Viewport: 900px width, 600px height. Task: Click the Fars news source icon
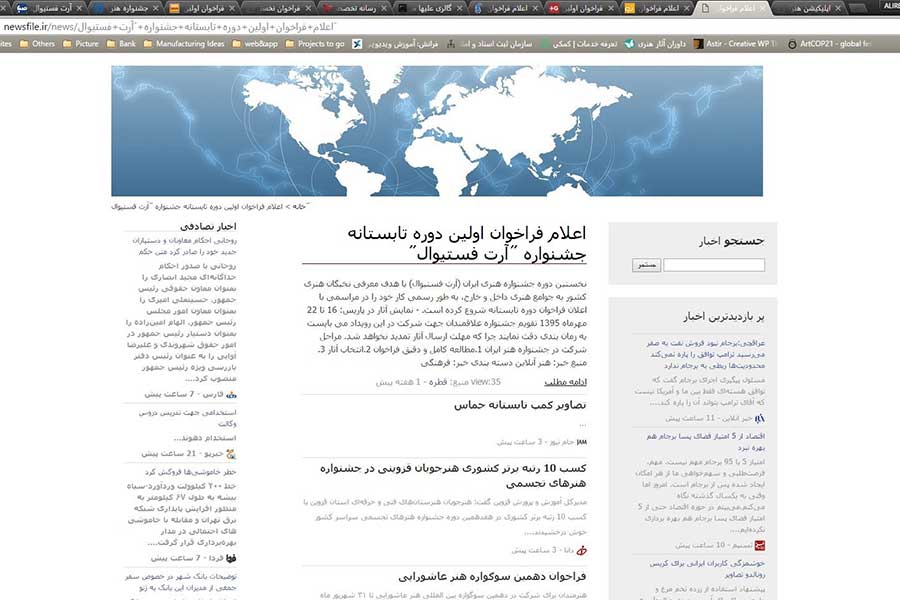pyautogui.click(x=232, y=395)
